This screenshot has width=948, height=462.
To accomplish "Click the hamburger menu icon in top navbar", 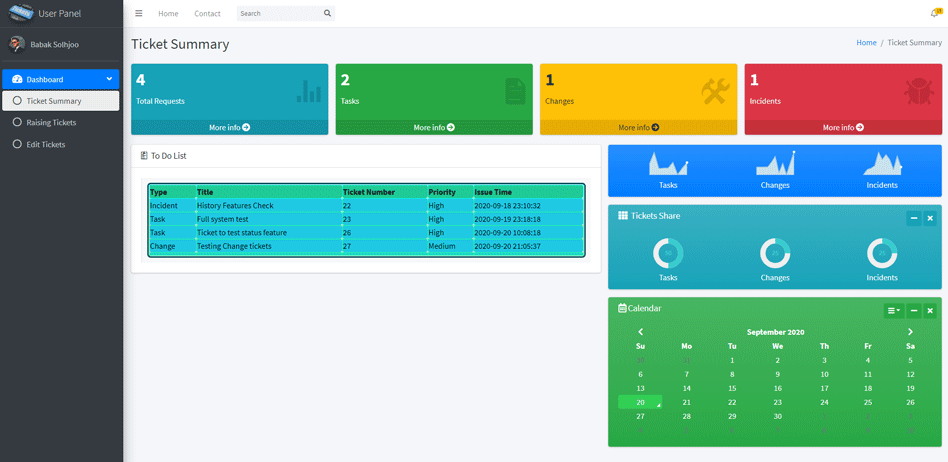I will coord(139,14).
